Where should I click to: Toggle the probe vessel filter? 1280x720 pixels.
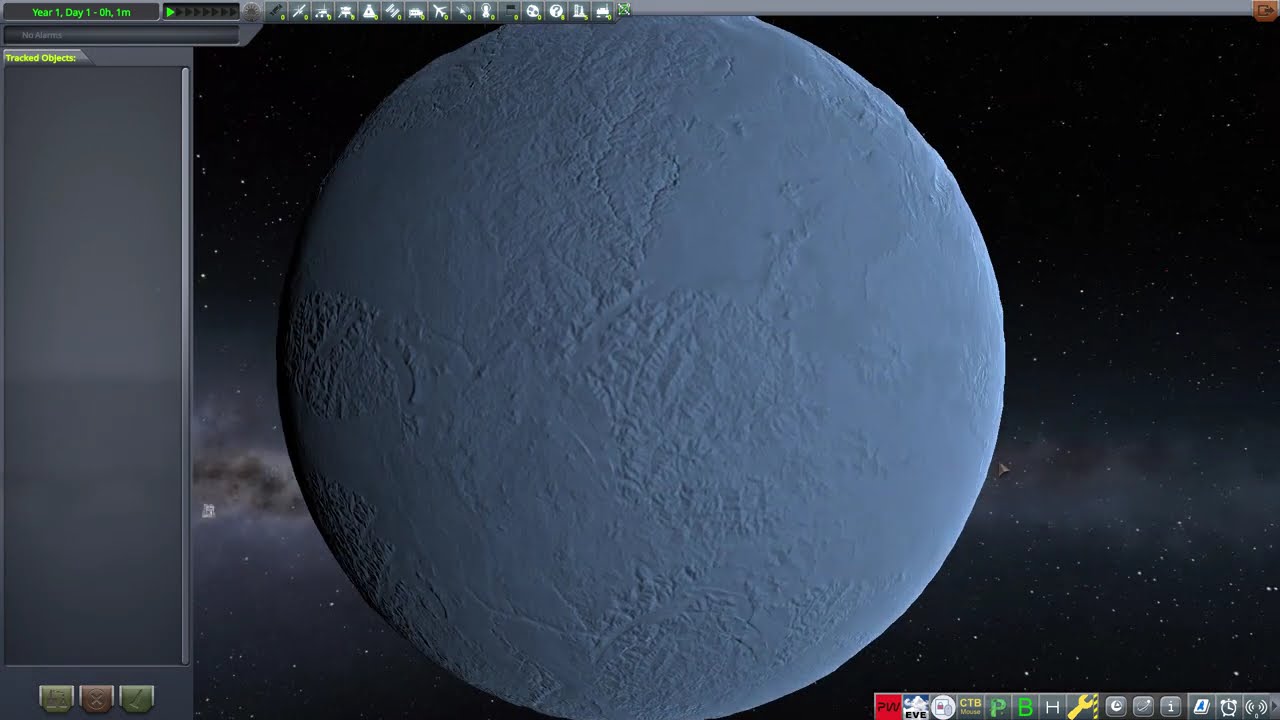click(299, 12)
